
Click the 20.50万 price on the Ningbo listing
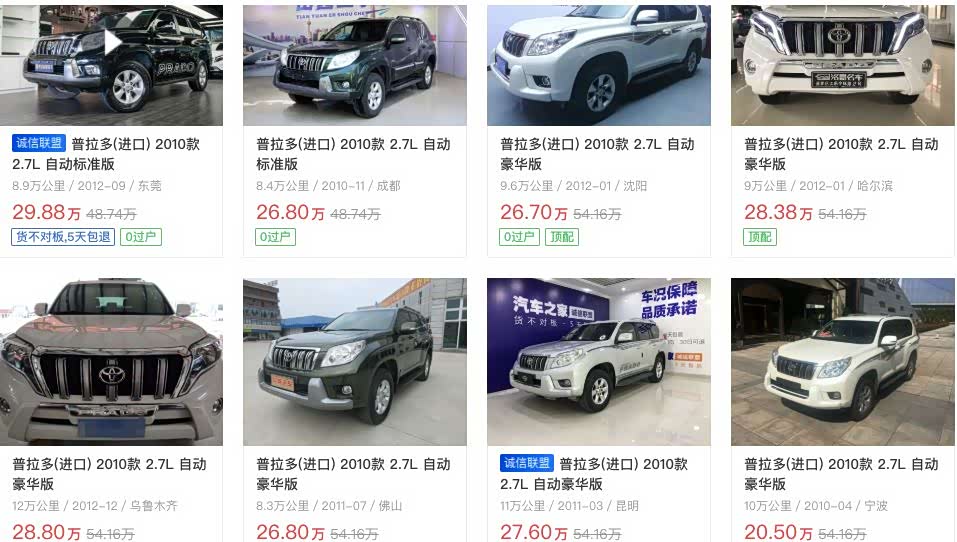click(778, 532)
